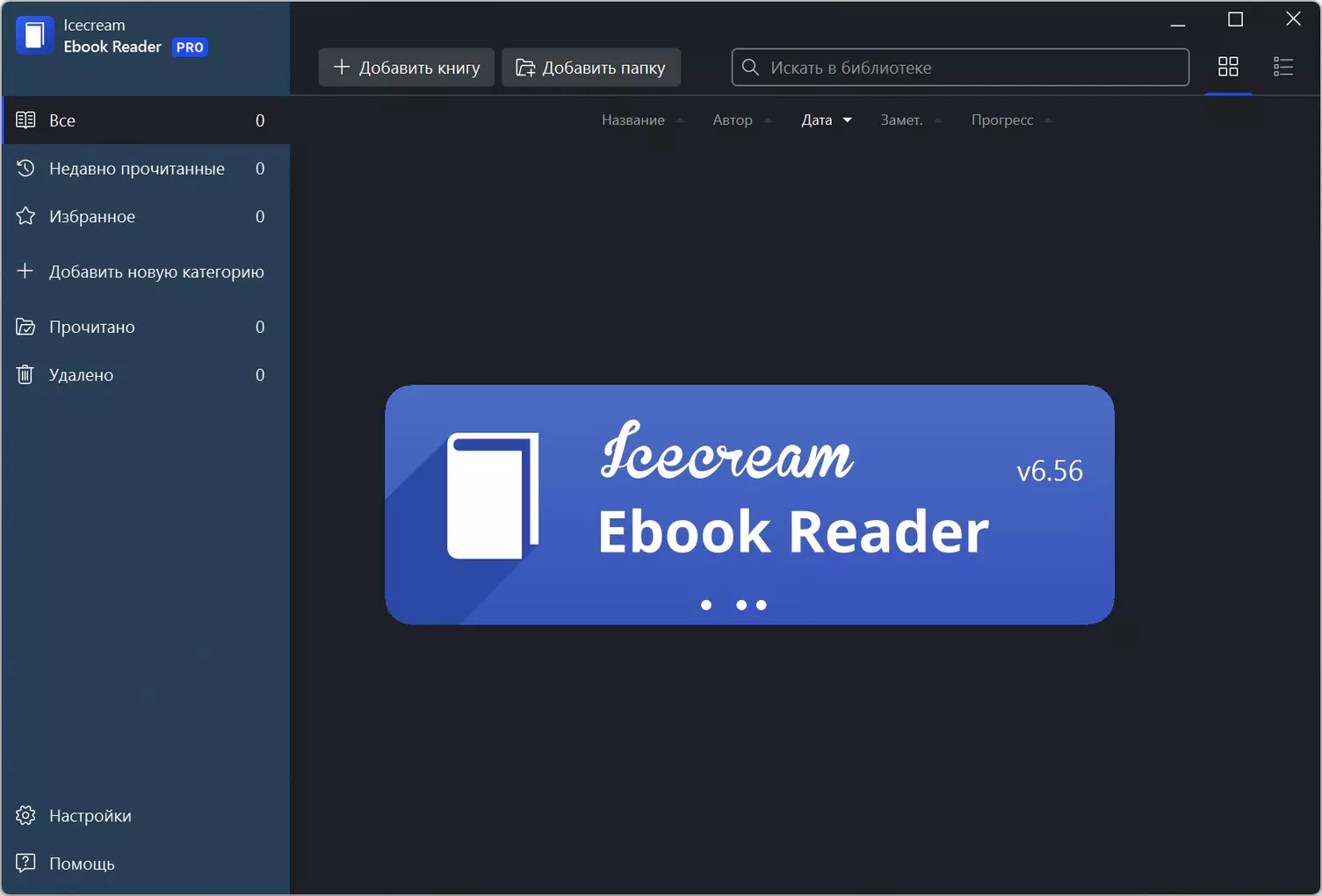Image resolution: width=1322 pixels, height=896 pixels.
Task: Click the 'Добавить папку' button
Action: pos(591,68)
